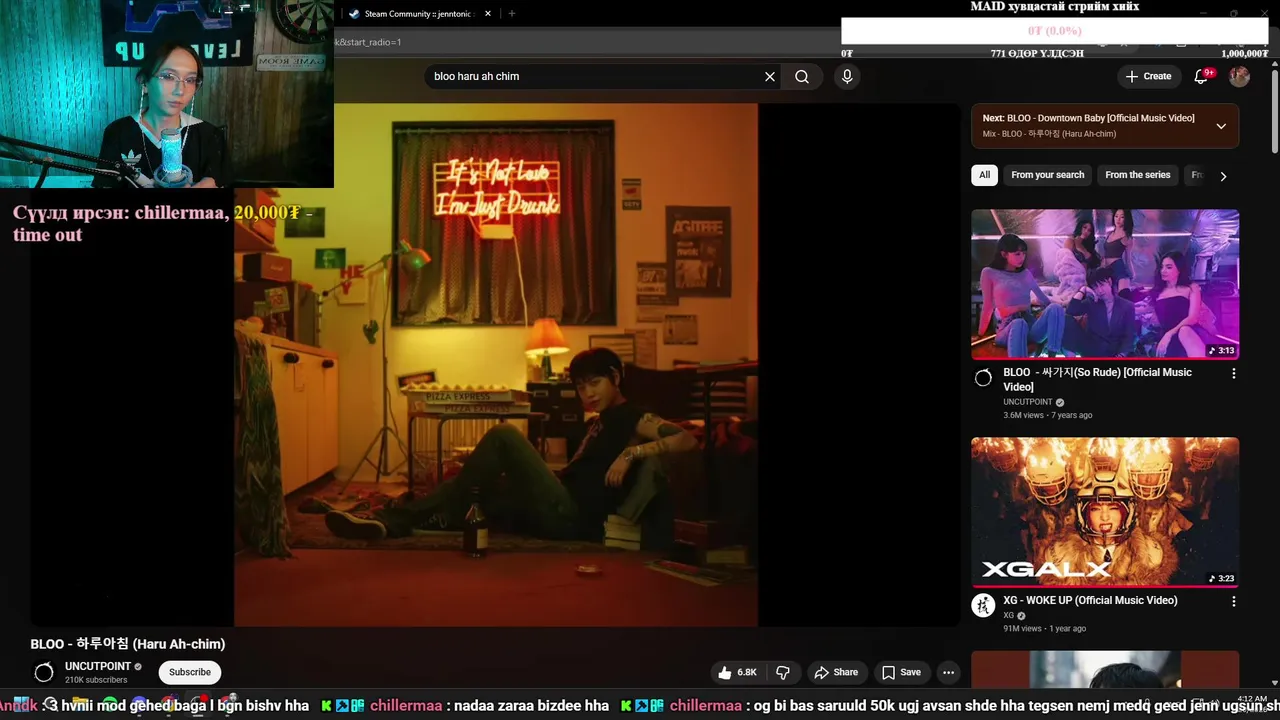Close the Steam Community browser tab

(488, 14)
